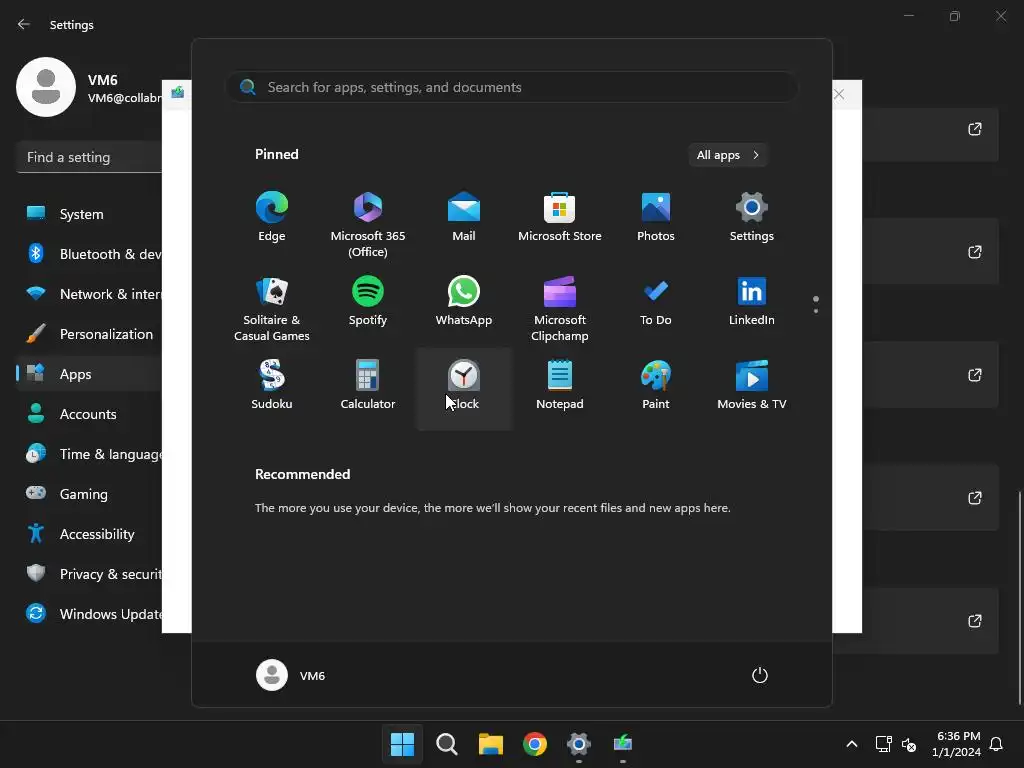This screenshot has width=1024, height=768.
Task: Open Accessibility settings
Action: click(x=89, y=534)
